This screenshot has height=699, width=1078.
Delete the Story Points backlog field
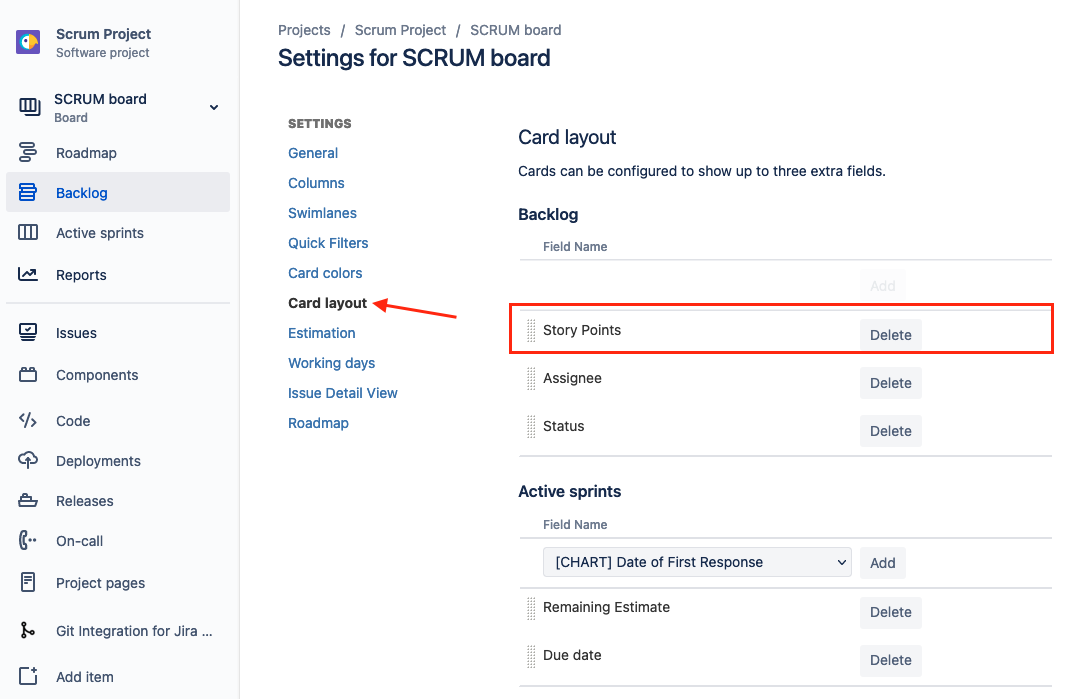[890, 335]
